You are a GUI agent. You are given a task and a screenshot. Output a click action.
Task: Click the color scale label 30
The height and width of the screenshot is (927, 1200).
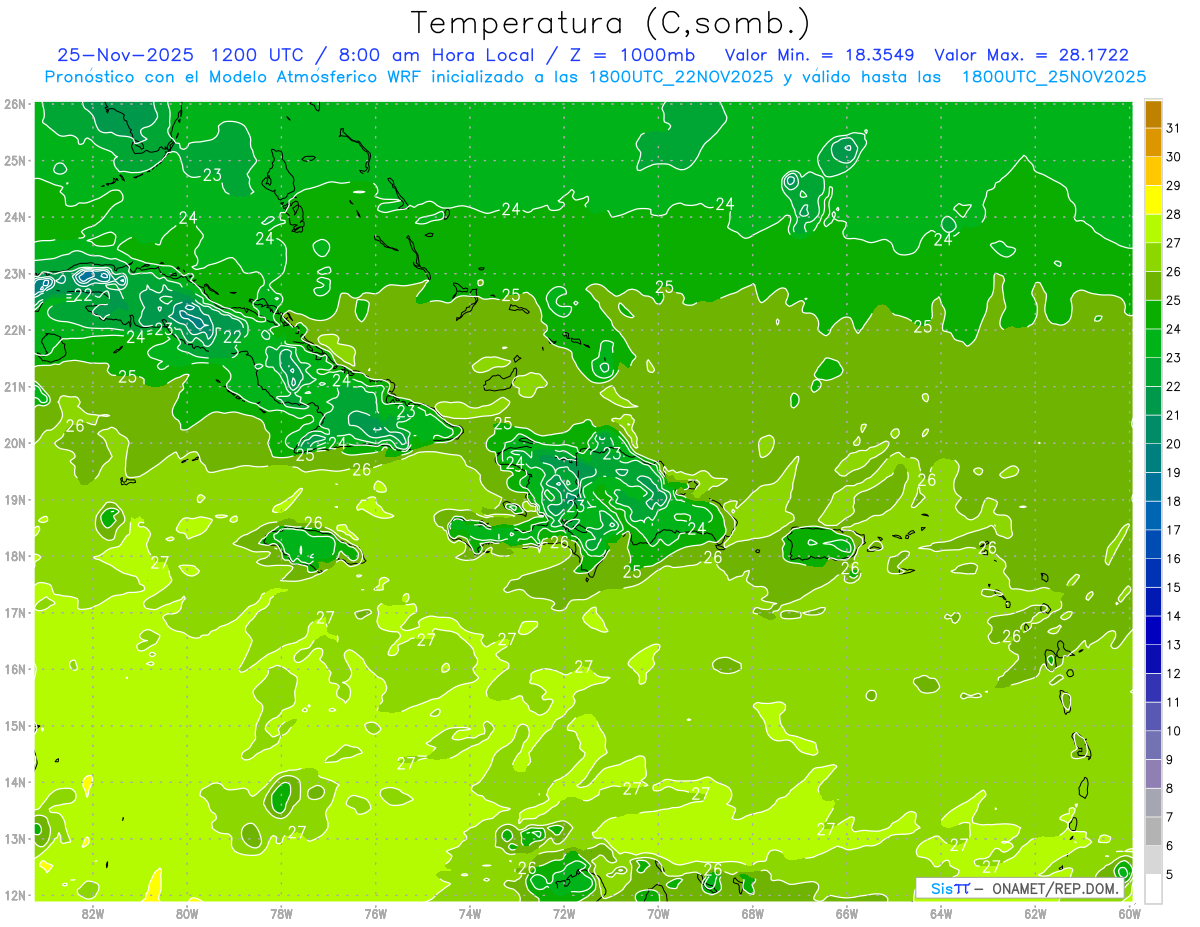[x=1174, y=157]
